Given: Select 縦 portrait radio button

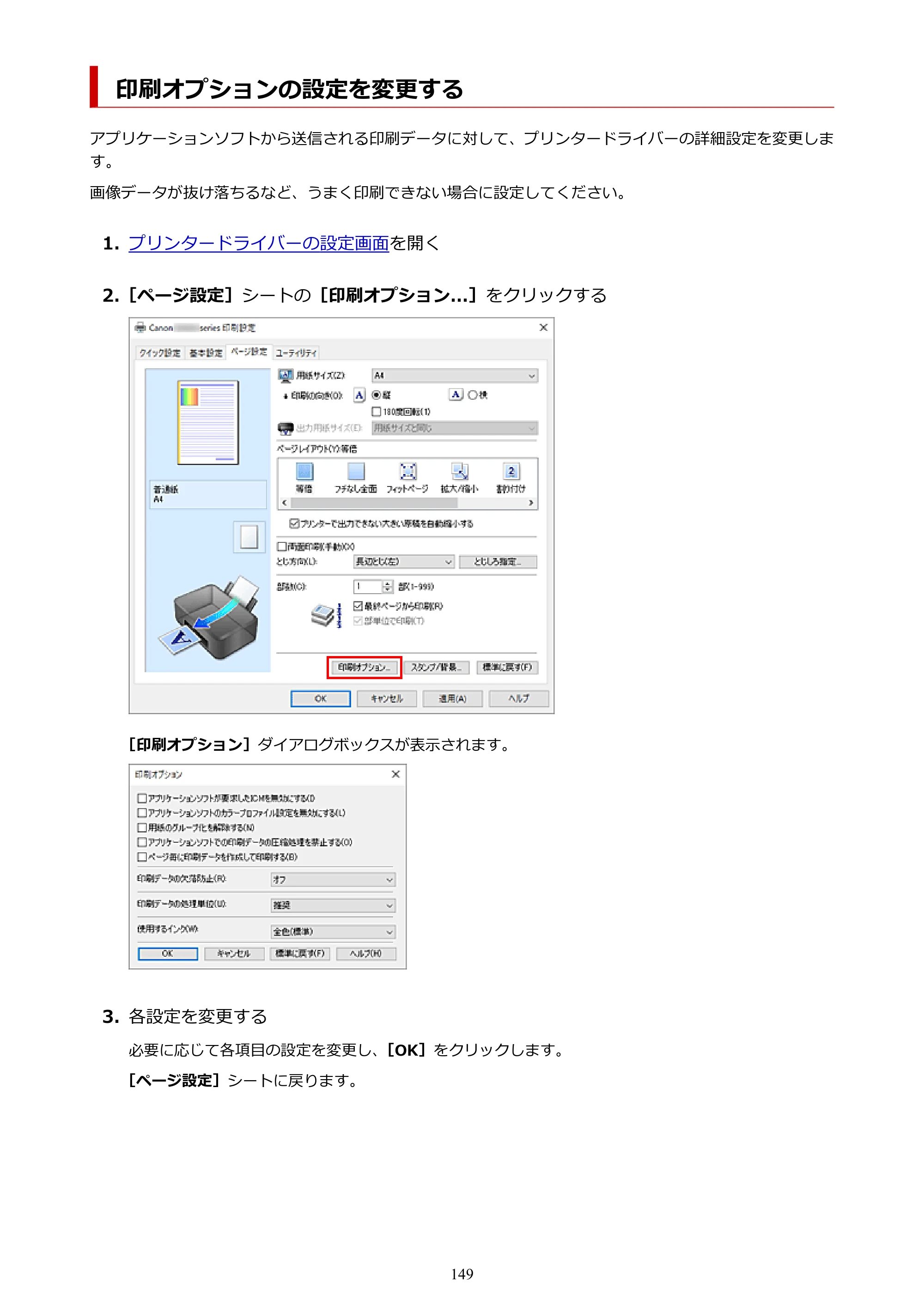Looking at the screenshot, I should click(376, 395).
